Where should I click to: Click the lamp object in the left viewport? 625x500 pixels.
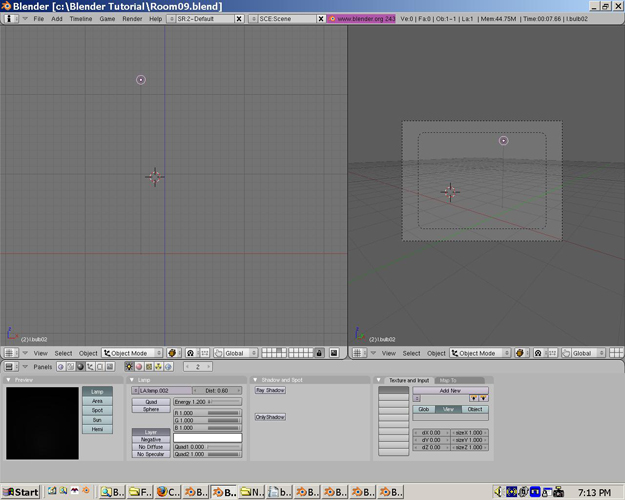click(x=141, y=80)
